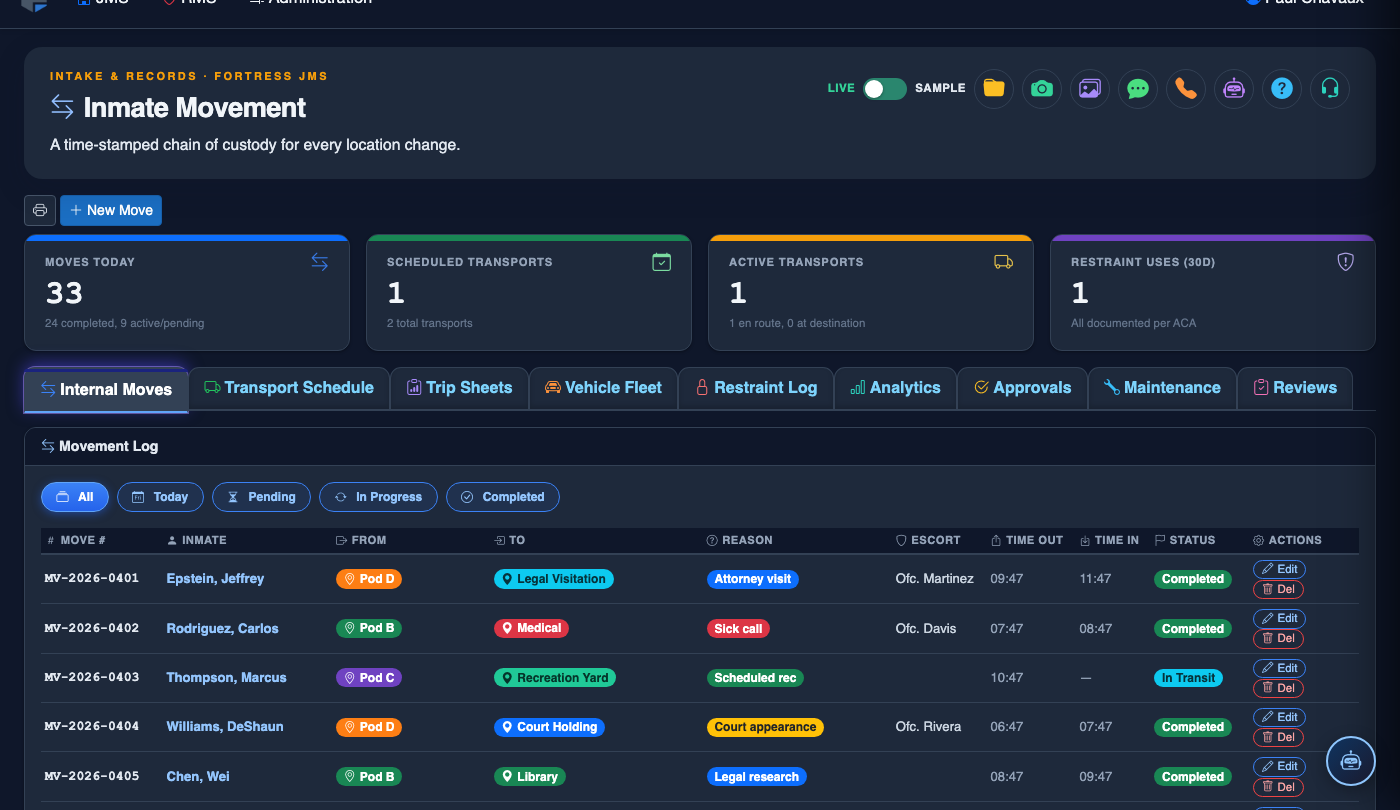Open the yellow folder icon in header

[993, 88]
